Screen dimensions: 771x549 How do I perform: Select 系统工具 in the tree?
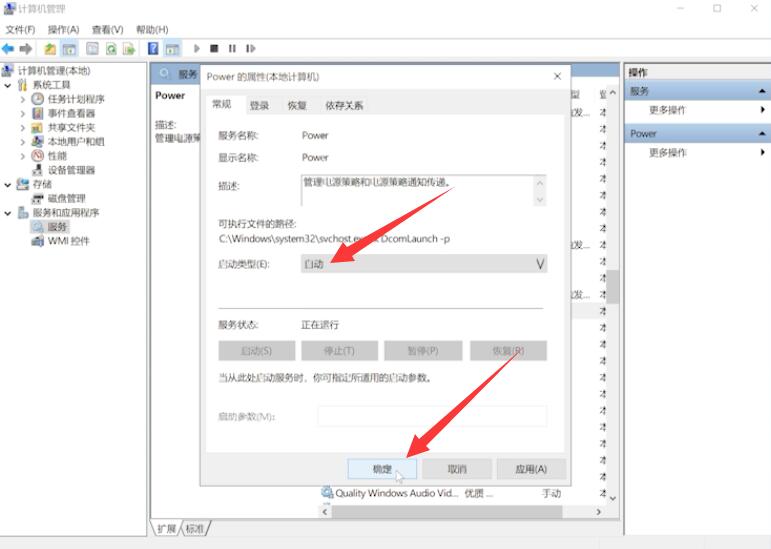coord(52,85)
